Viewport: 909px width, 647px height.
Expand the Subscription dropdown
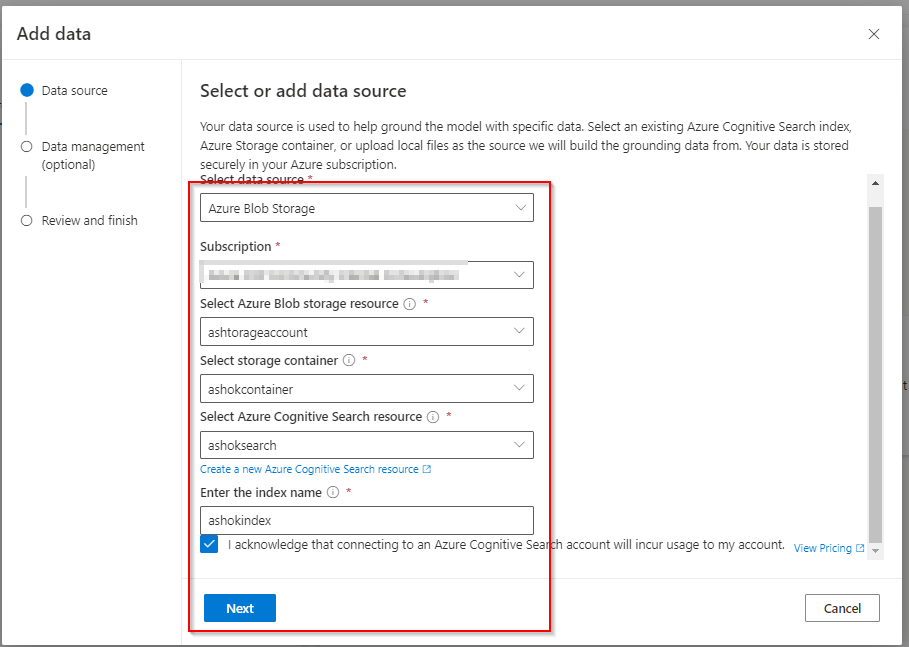(366, 274)
